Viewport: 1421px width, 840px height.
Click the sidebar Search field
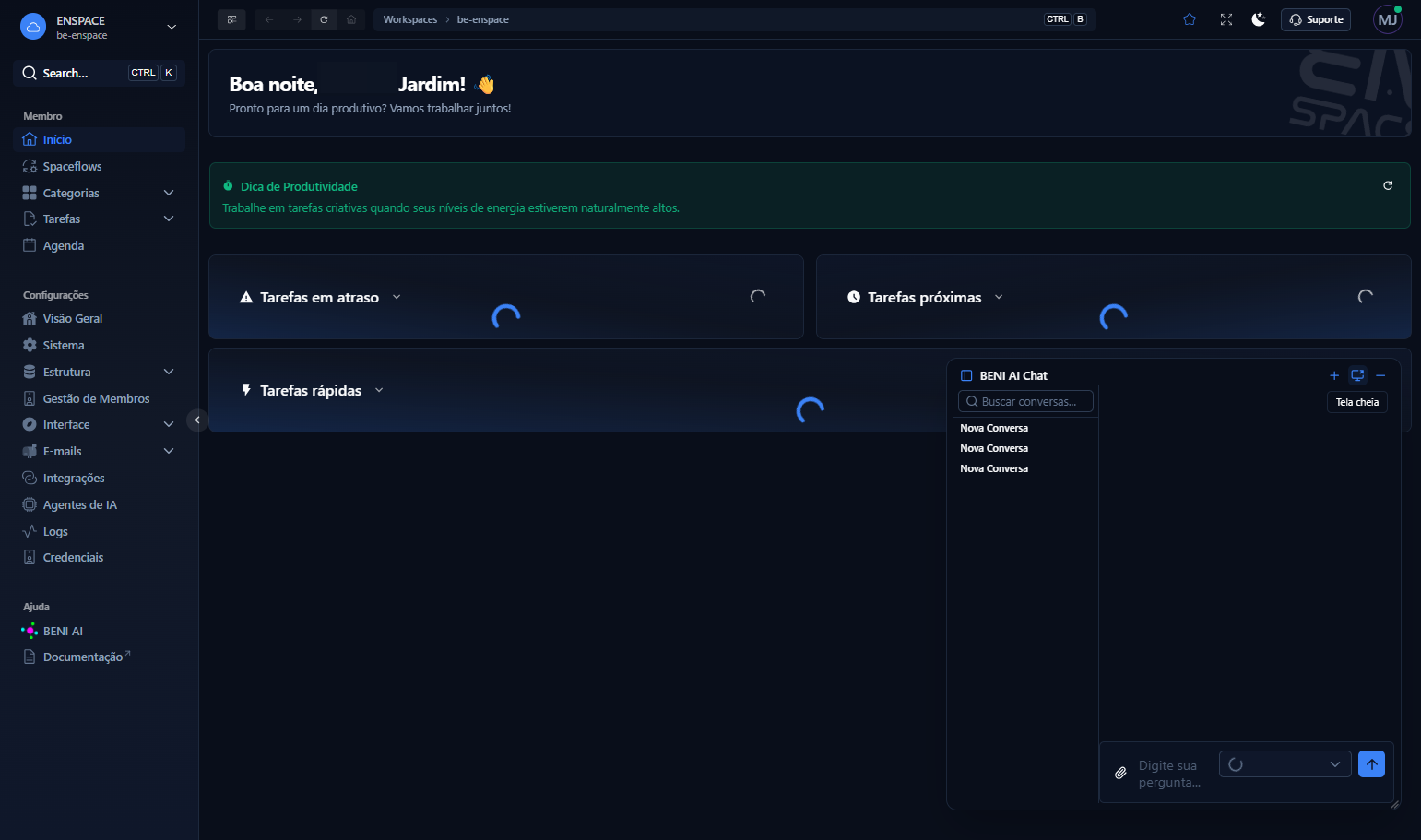(x=100, y=73)
